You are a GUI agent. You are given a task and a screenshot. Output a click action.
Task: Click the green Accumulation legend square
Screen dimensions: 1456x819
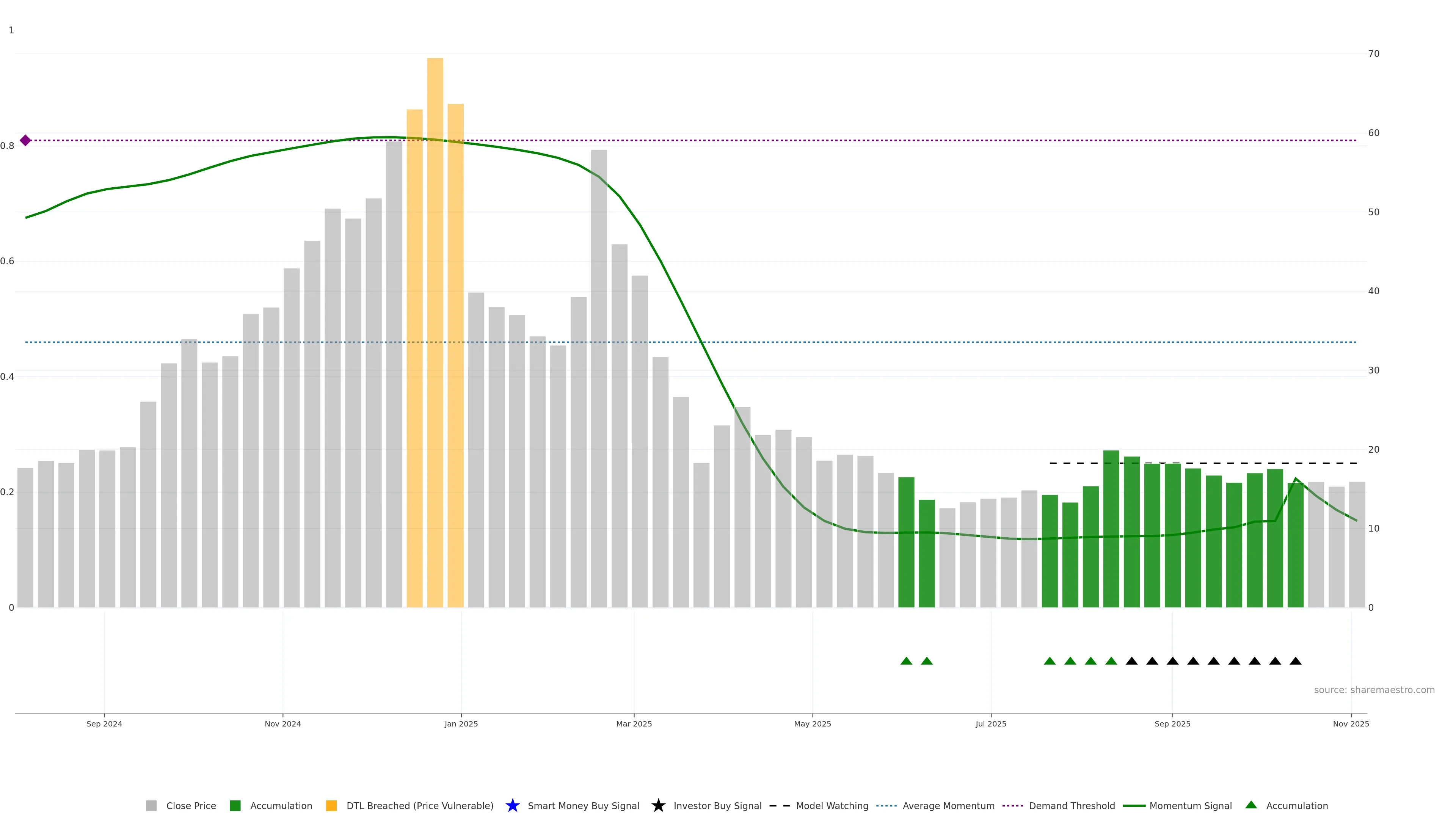[235, 805]
